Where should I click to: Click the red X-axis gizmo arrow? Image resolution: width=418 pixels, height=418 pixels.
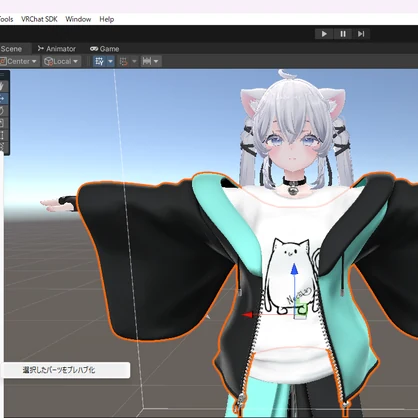[x=247, y=314]
